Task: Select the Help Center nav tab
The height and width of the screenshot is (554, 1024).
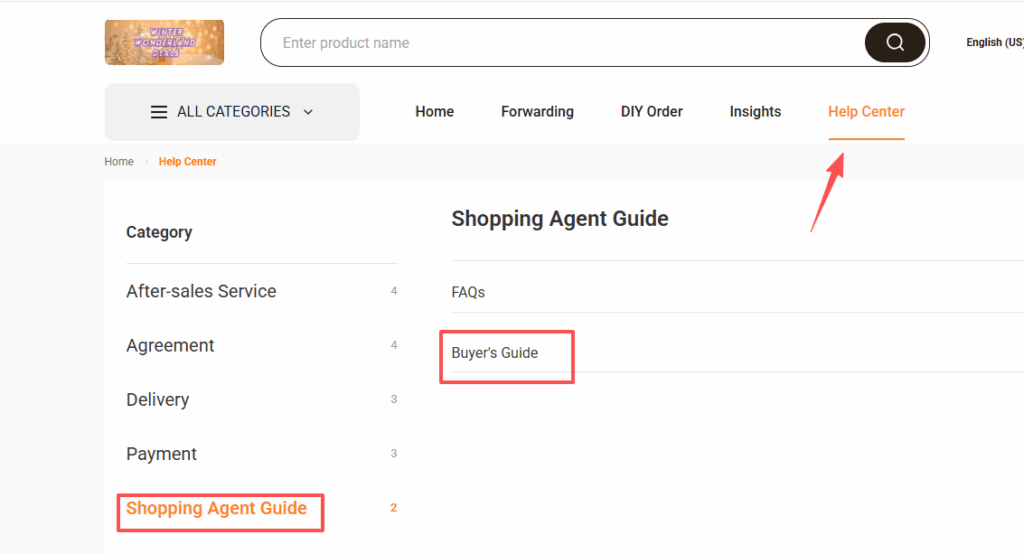Action: 866,112
